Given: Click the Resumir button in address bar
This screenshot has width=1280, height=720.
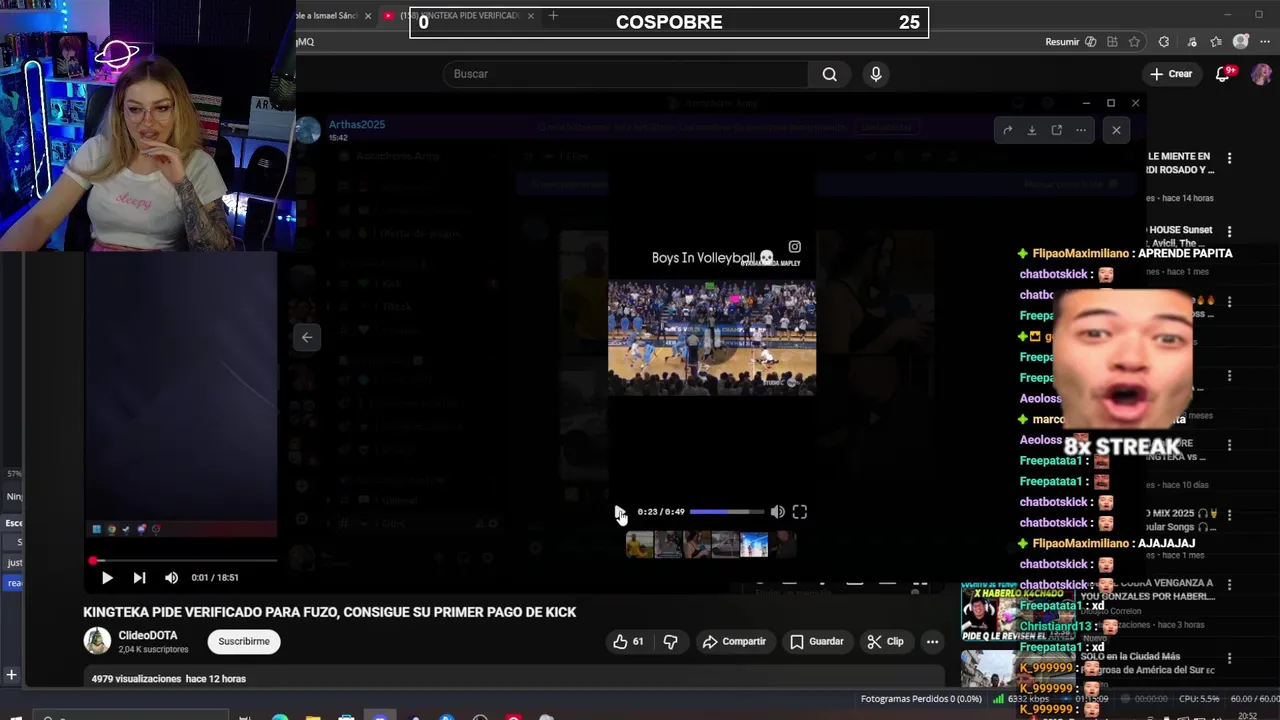Looking at the screenshot, I should 1062,42.
